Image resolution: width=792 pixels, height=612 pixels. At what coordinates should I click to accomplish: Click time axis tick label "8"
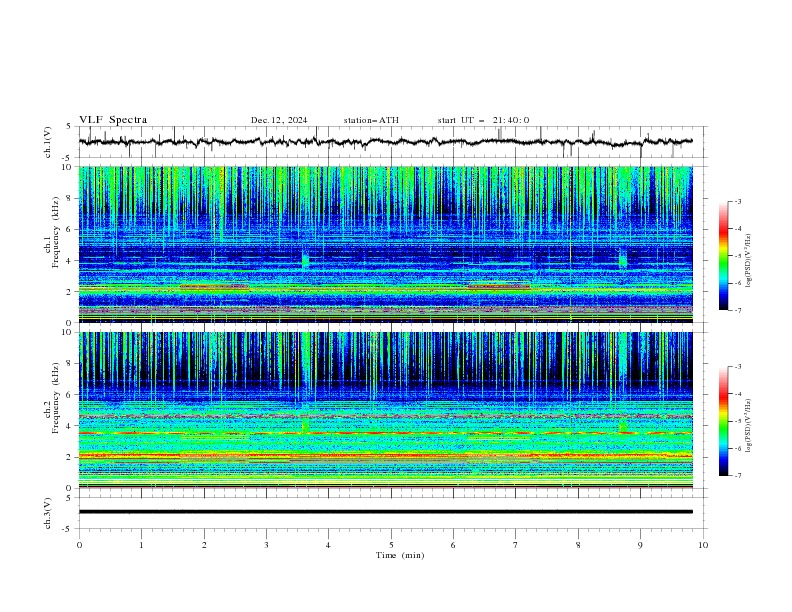578,545
